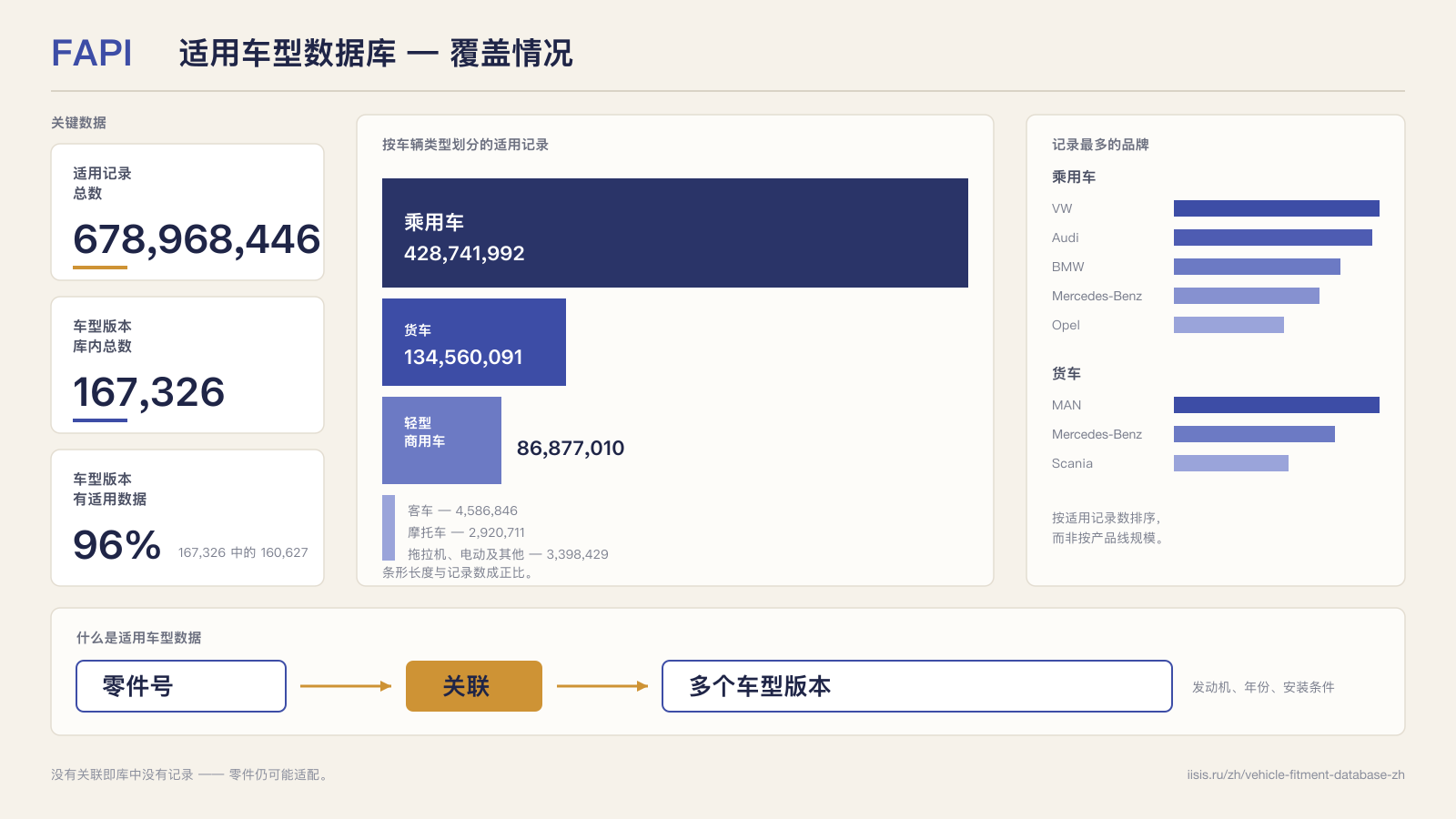Click the Audi bar in brands chart
The height and width of the screenshot is (819, 1456).
1273,238
